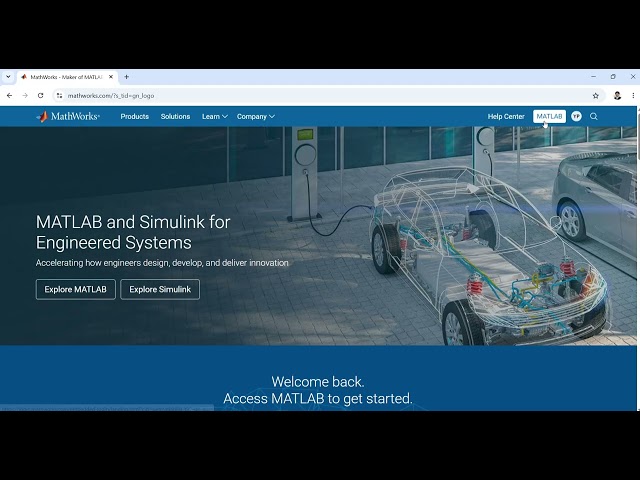Restore down the browser window
This screenshot has width=640, height=480.
(x=613, y=77)
